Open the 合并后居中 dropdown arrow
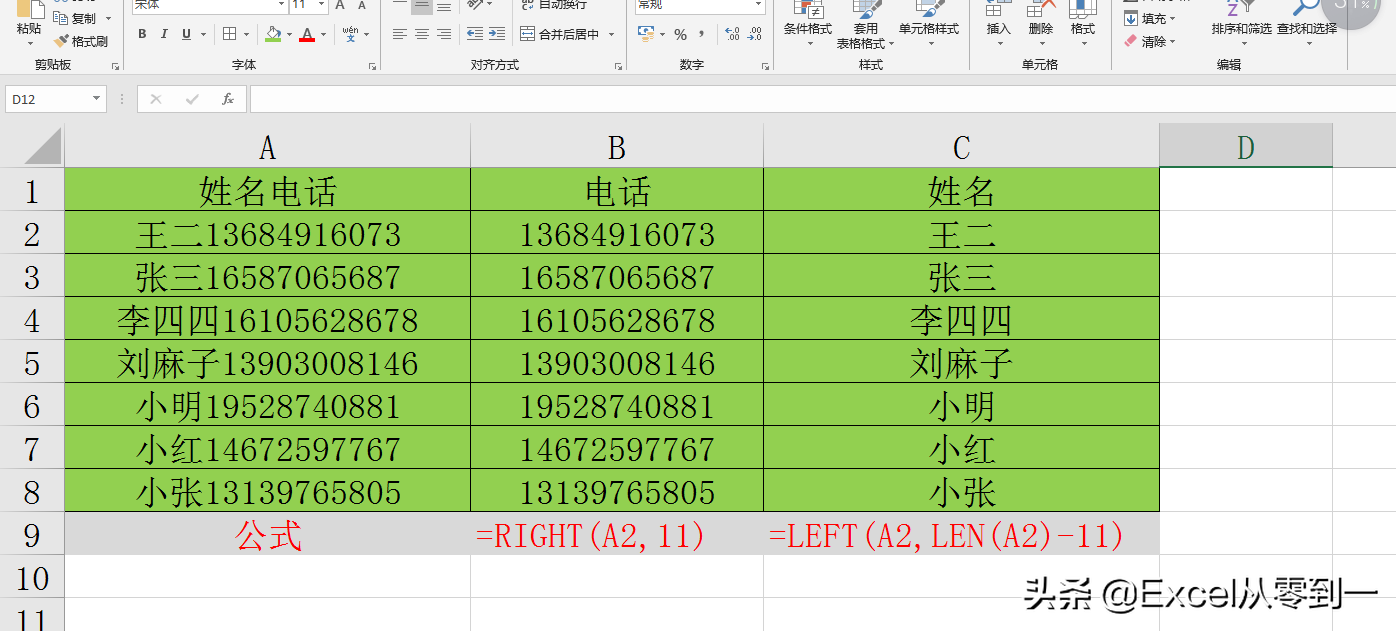 [x=611, y=34]
